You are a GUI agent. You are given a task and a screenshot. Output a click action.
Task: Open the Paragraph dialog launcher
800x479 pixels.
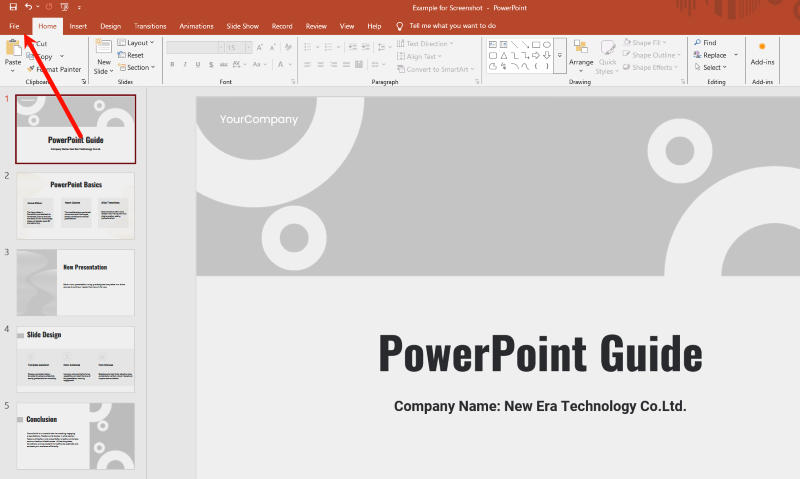477,82
